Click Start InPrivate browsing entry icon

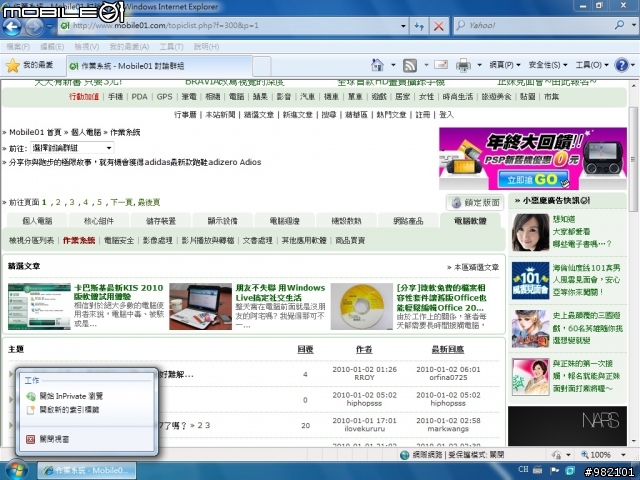click(x=31, y=396)
